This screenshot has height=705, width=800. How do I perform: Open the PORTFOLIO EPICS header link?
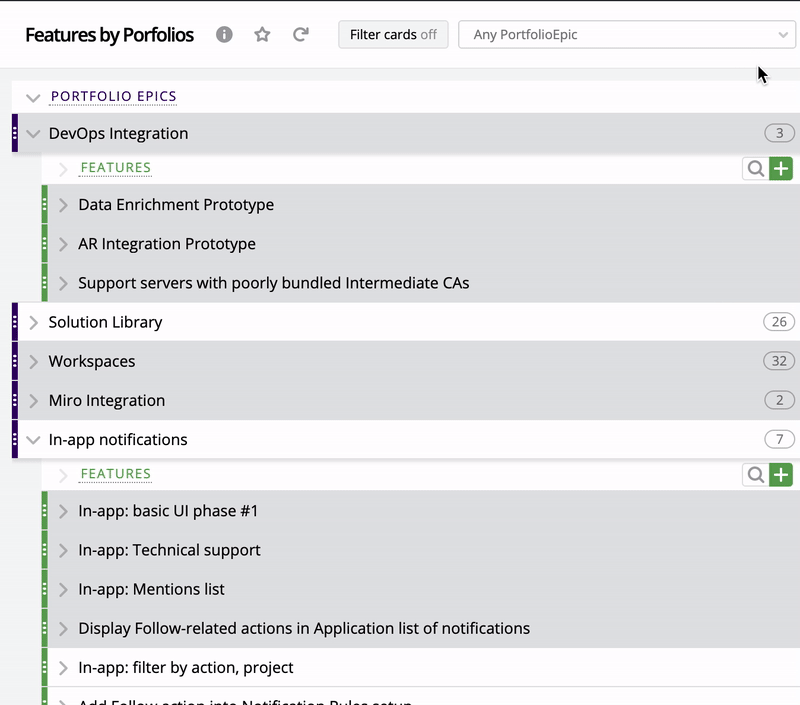113,97
